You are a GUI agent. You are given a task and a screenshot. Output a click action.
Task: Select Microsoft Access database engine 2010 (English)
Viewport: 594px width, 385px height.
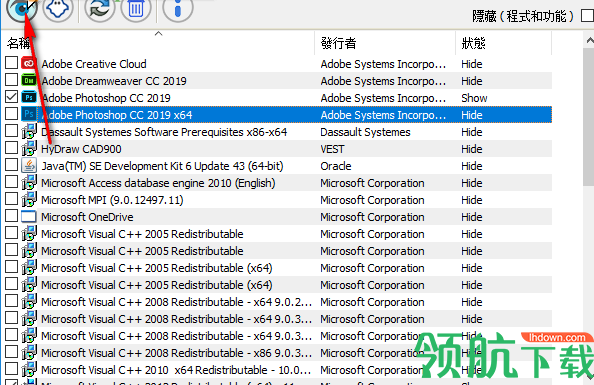click(158, 183)
